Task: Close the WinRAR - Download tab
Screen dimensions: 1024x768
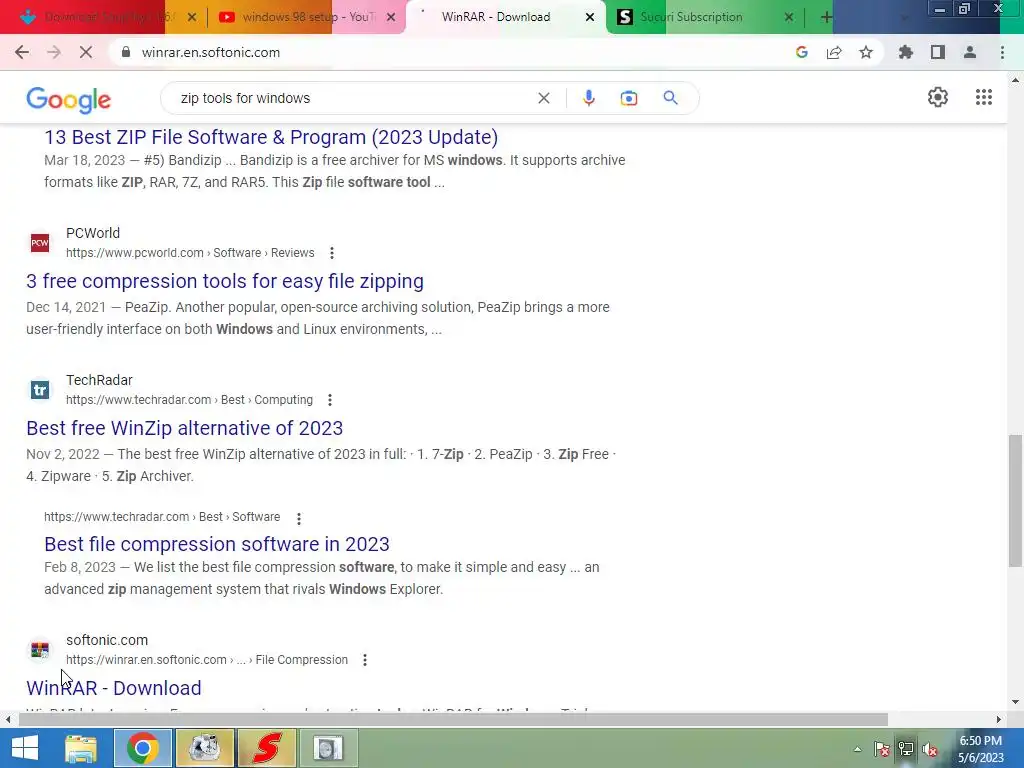Action: [590, 17]
